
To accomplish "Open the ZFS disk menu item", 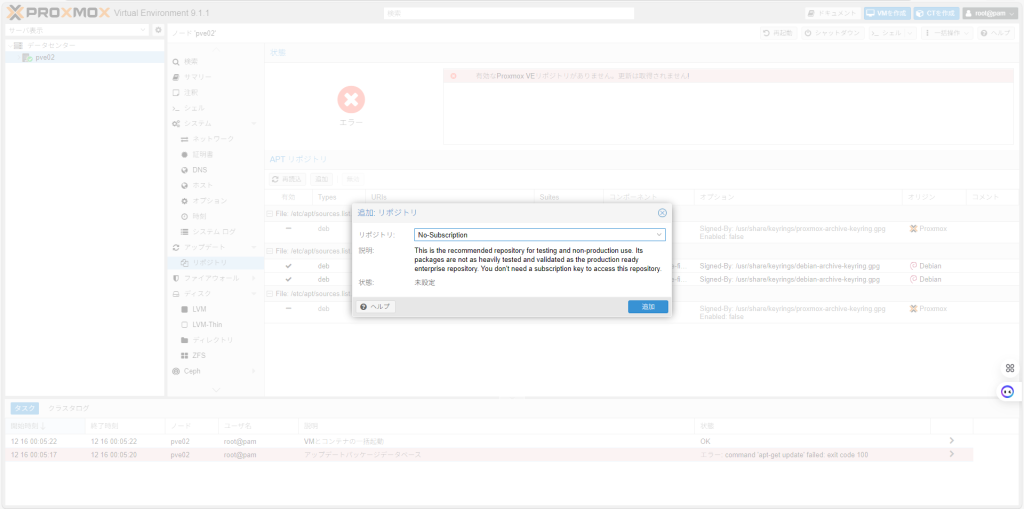I will (199, 355).
